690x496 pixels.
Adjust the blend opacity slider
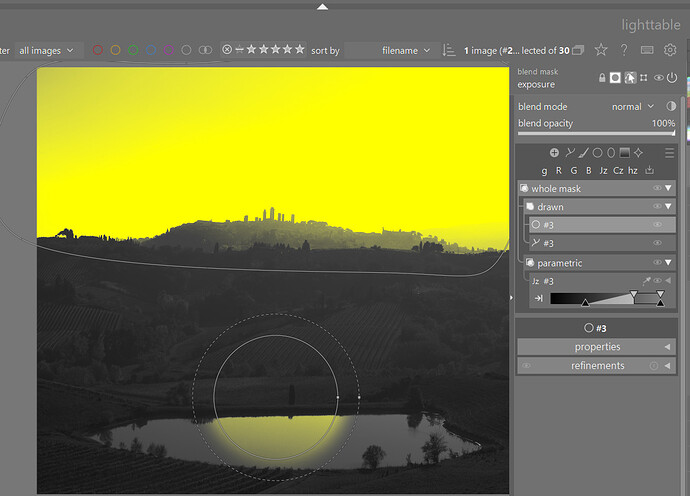coord(596,133)
